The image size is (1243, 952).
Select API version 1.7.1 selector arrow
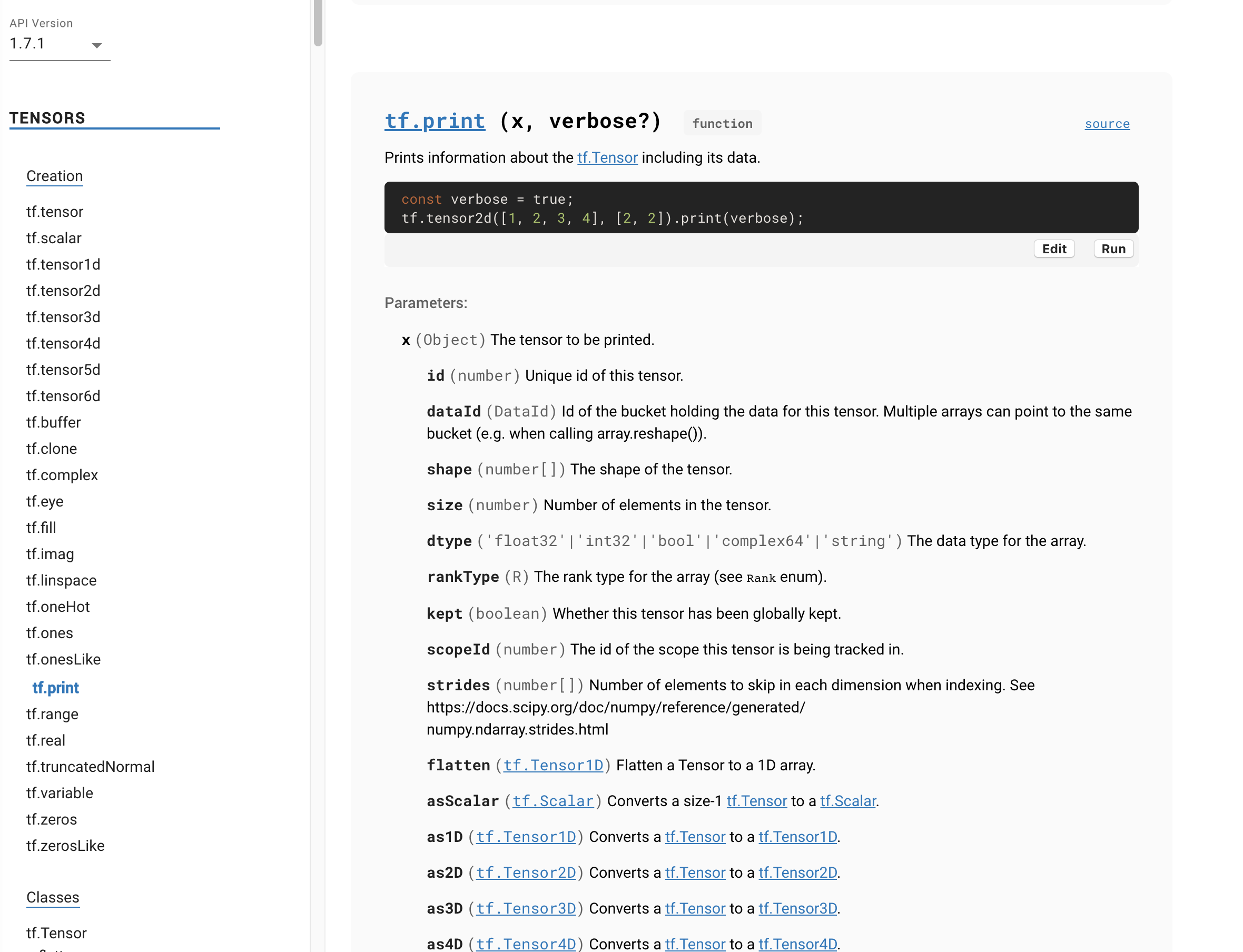coord(97,45)
